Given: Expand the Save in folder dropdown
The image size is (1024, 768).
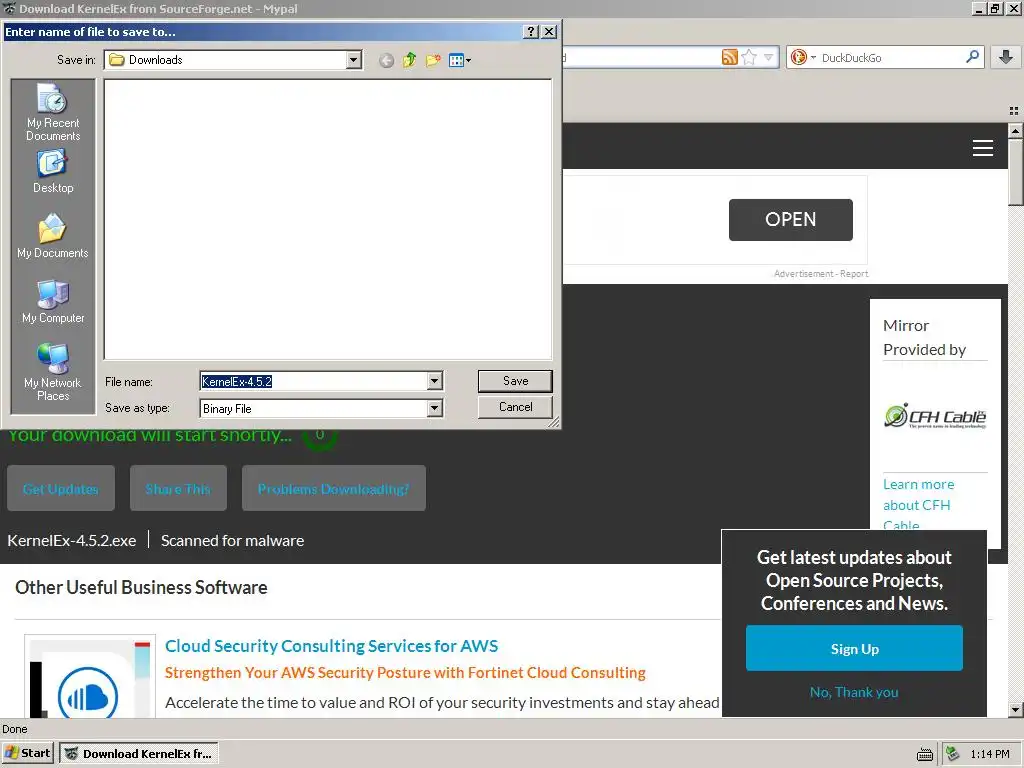Looking at the screenshot, I should [353, 60].
